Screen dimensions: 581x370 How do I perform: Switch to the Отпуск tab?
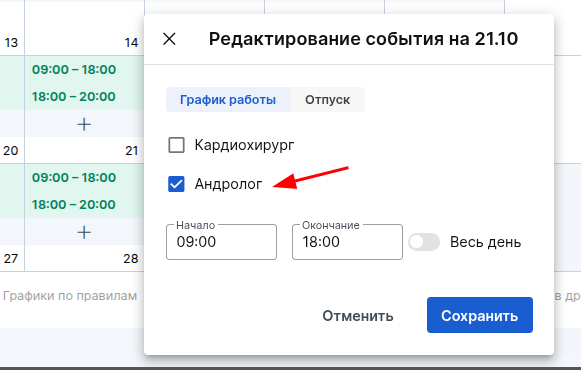(328, 100)
